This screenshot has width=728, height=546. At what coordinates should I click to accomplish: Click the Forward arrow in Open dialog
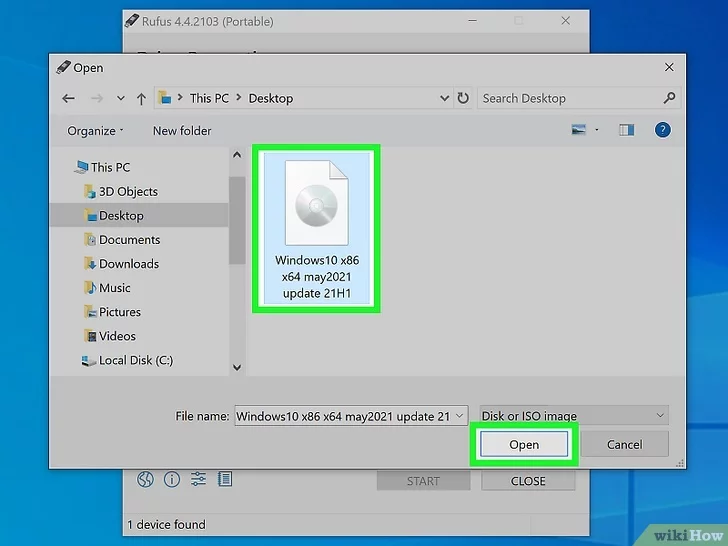click(x=97, y=98)
